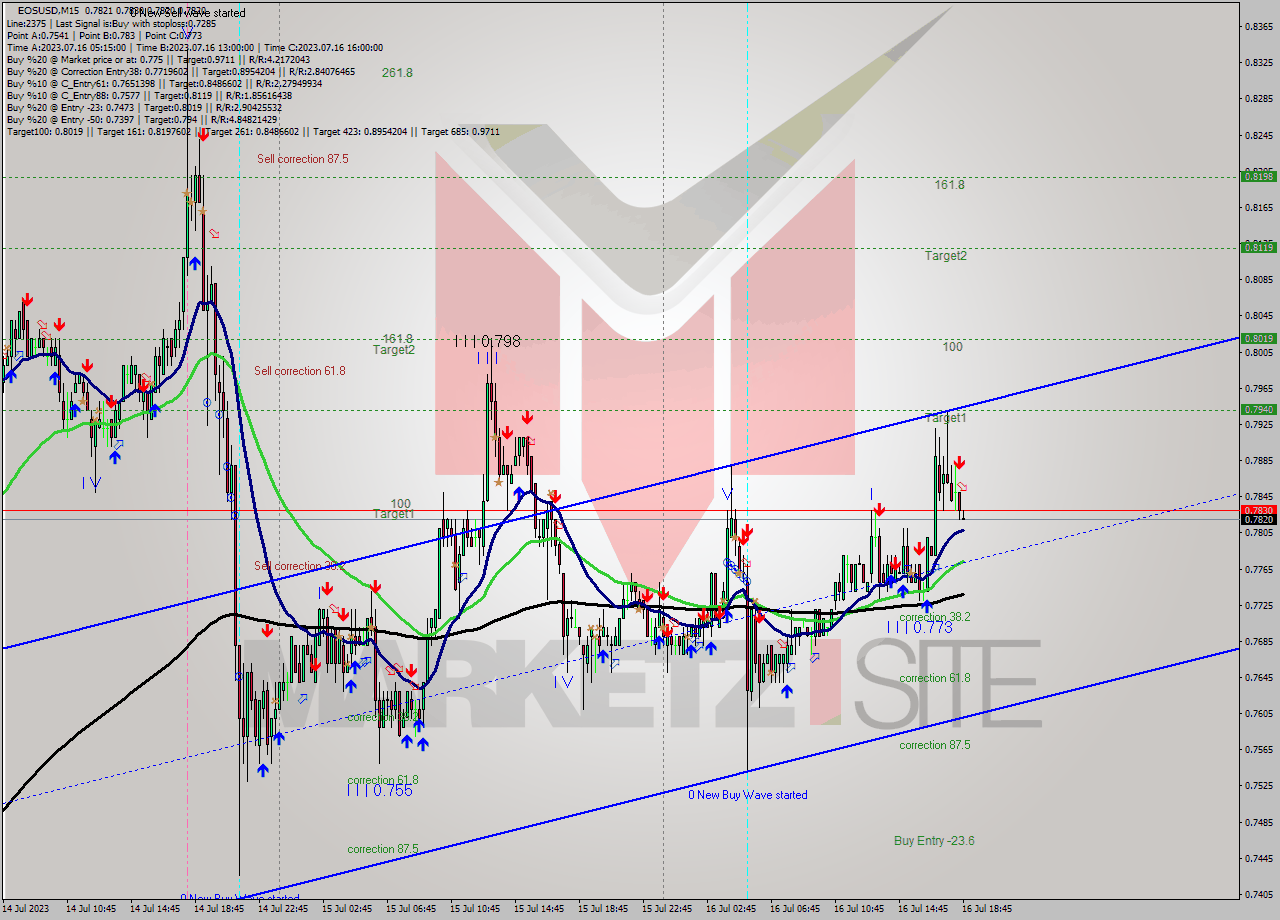This screenshot has width=1280, height=920.
Task: Click 'correction 61.8' label above I I I 0.755
Action: [382, 780]
